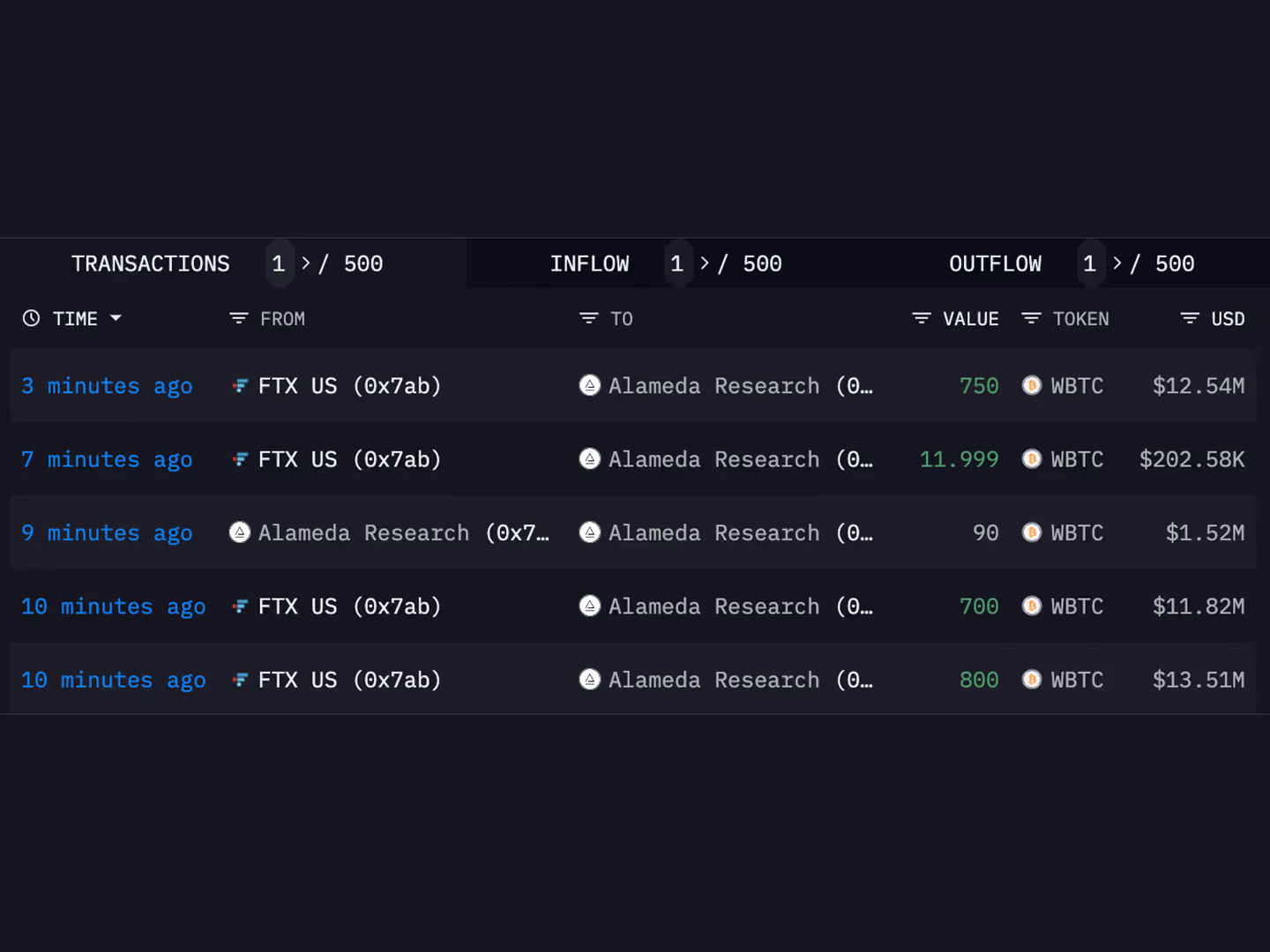Open the '9 minutes ago' transaction link

[x=107, y=533]
